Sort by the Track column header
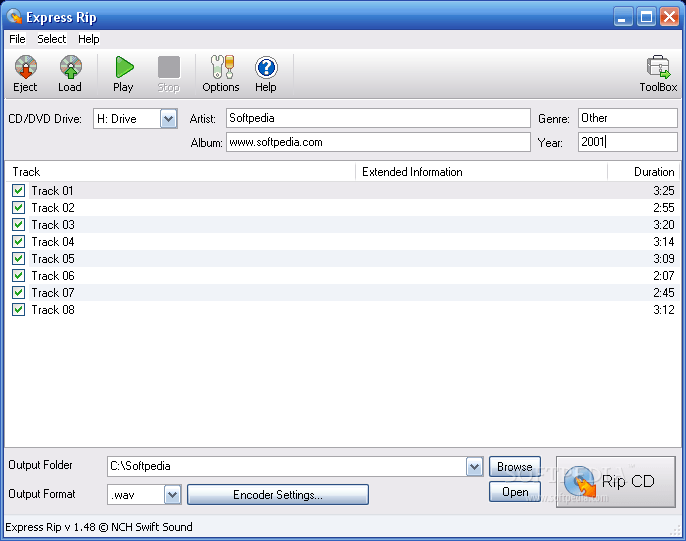Screen dimensions: 686x541 tap(181, 172)
